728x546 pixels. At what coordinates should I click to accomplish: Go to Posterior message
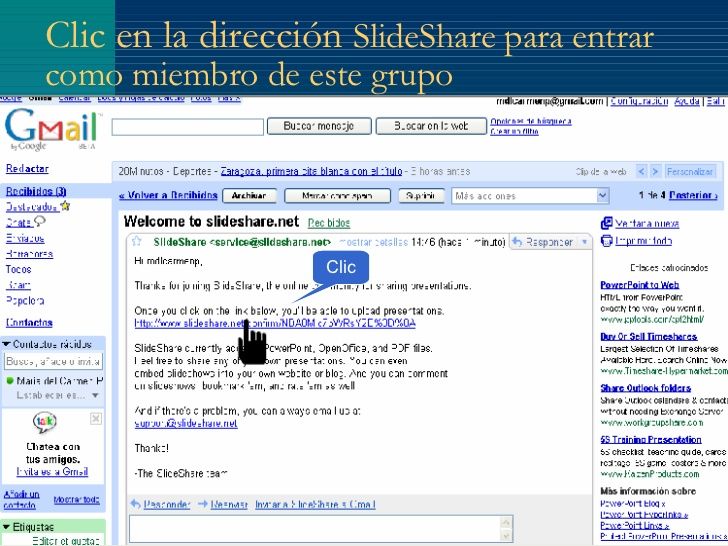click(x=693, y=195)
